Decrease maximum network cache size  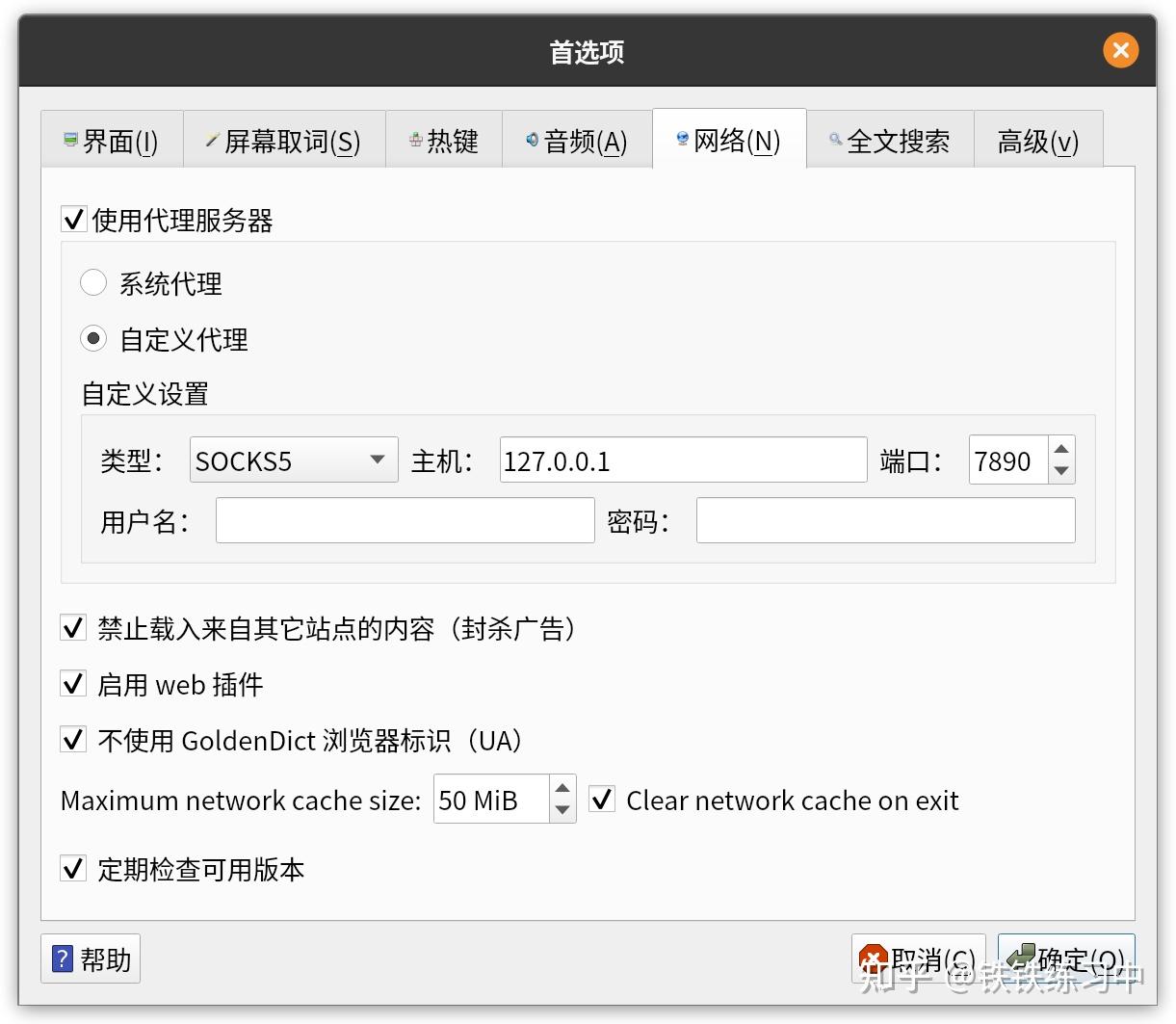[562, 811]
